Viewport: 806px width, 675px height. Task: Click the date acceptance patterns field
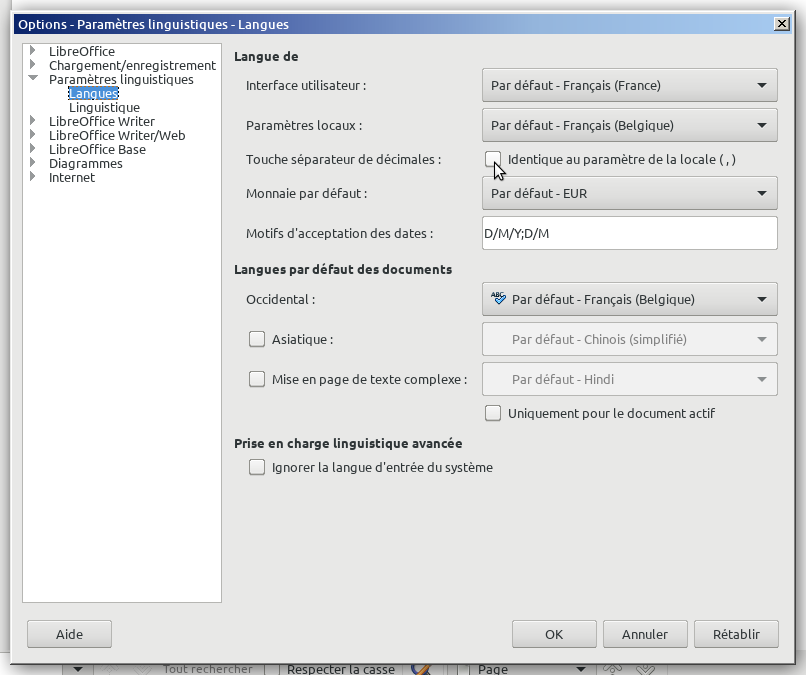coord(629,233)
